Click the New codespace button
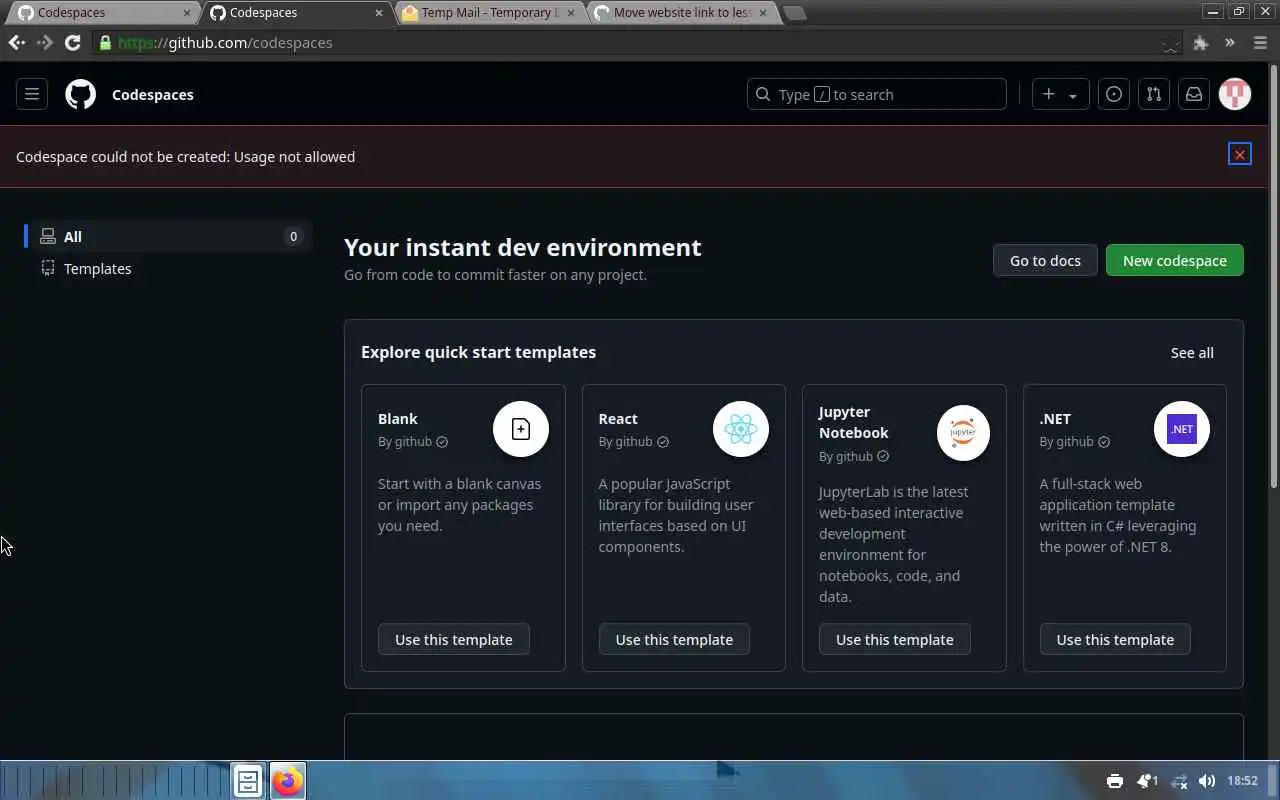Viewport: 1280px width, 800px height. (x=1175, y=260)
